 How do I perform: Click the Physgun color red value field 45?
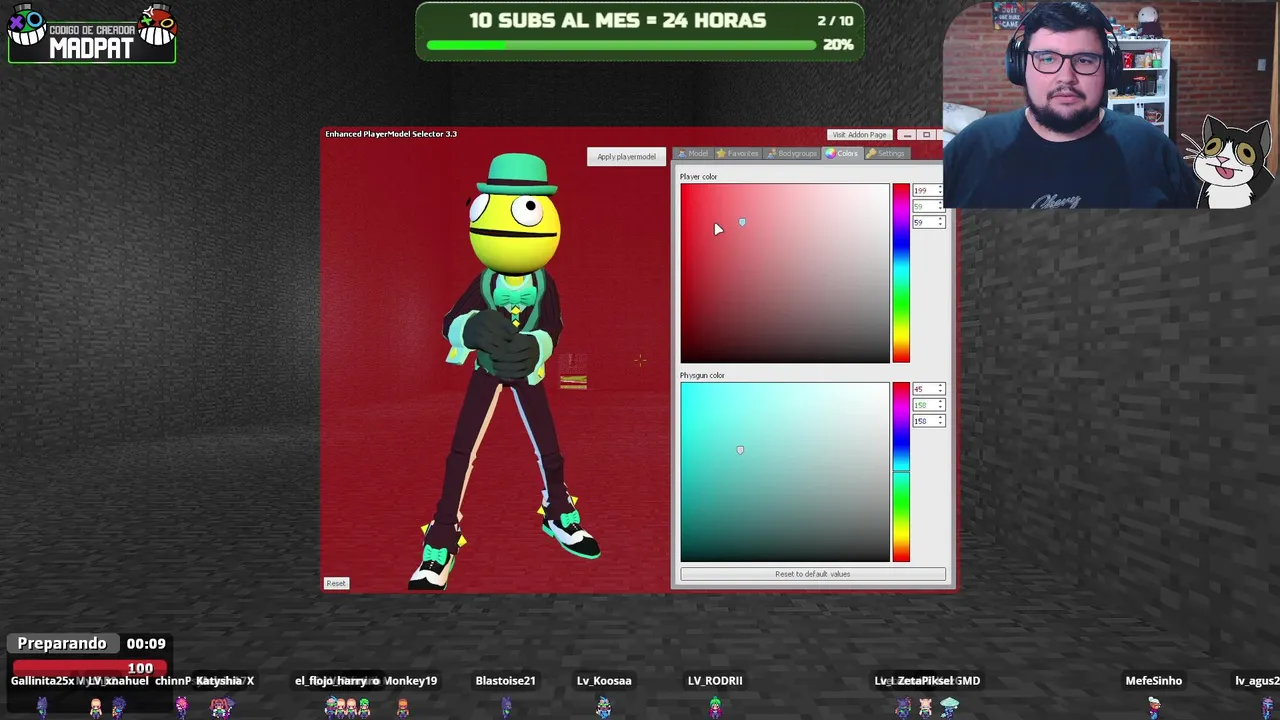tap(928, 389)
